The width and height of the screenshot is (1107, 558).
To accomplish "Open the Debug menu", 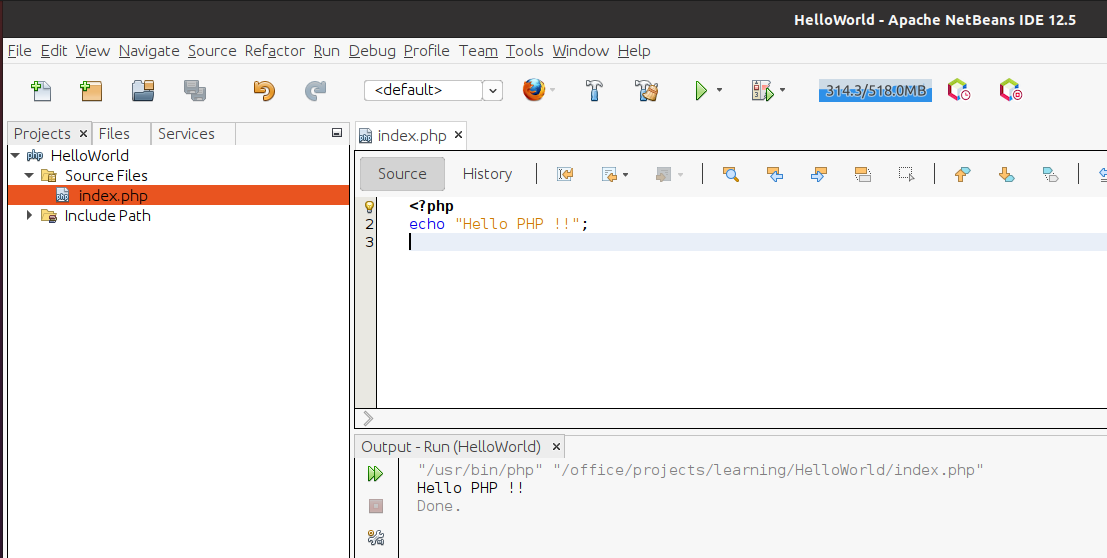I will (x=372, y=51).
